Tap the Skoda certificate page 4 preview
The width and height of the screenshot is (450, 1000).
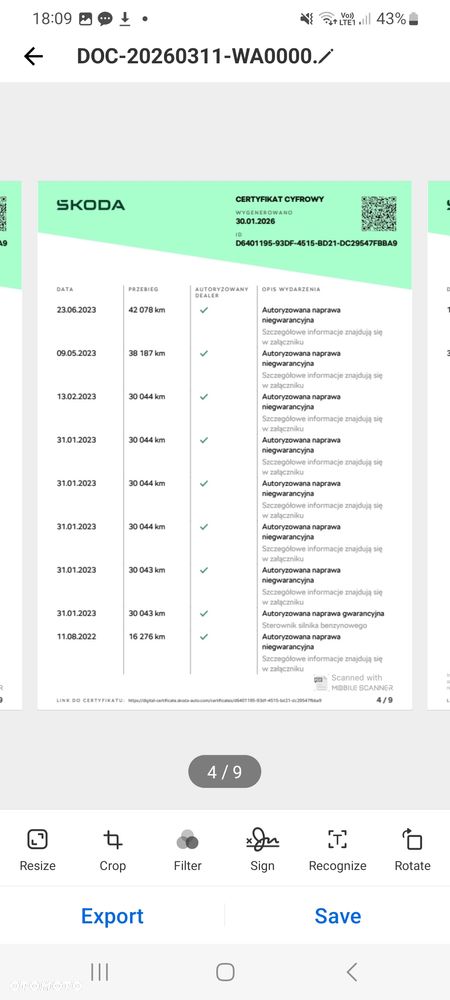tap(224, 445)
